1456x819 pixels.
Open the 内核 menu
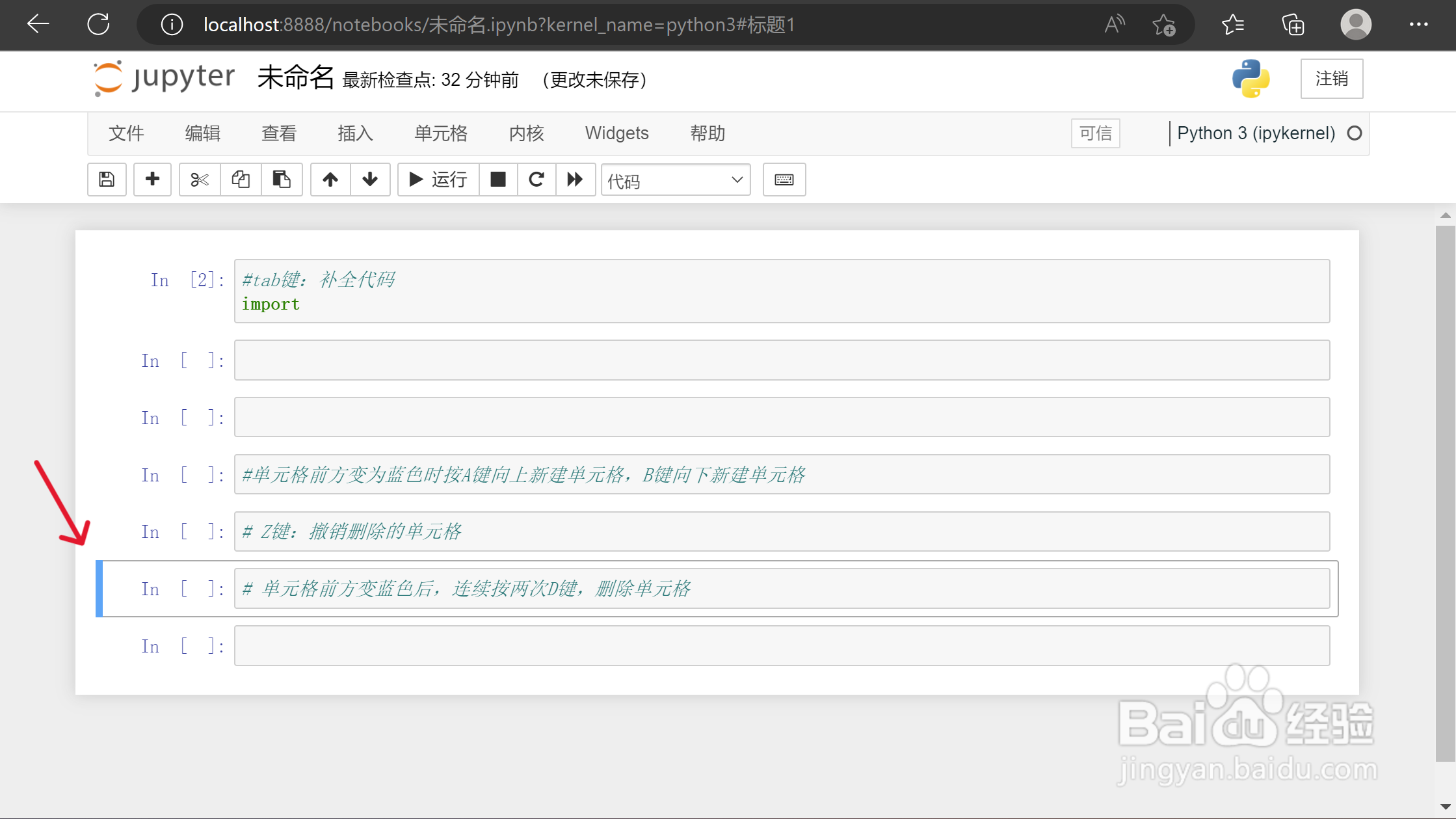526,133
